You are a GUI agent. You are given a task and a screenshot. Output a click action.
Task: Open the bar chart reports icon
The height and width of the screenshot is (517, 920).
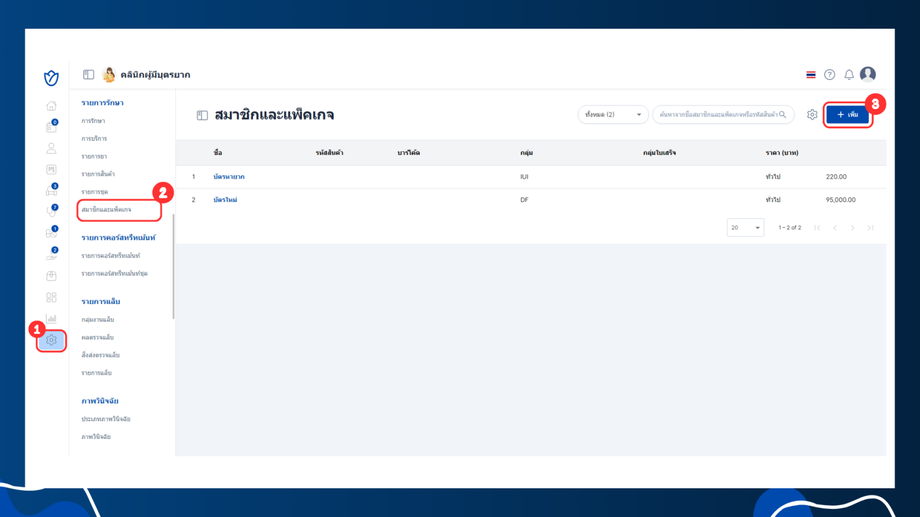point(51,319)
